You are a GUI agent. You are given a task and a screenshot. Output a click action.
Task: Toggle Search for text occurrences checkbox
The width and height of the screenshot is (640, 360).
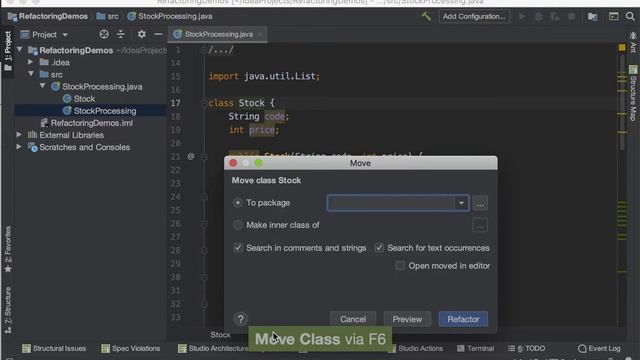click(379, 248)
